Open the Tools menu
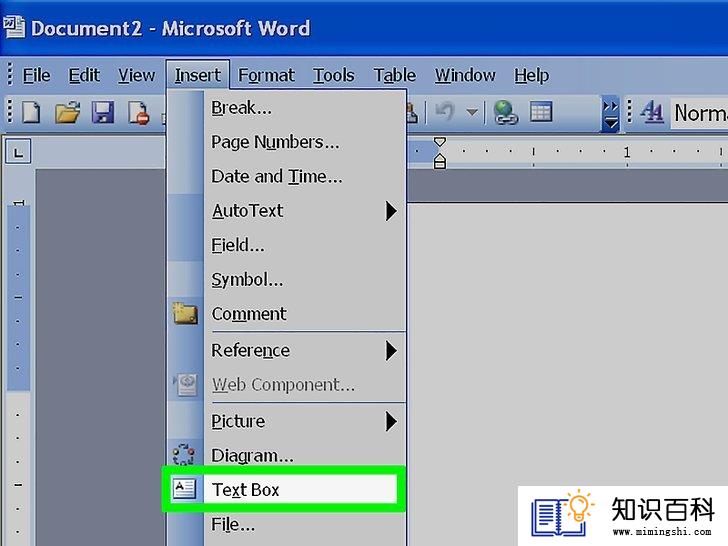 pos(333,75)
